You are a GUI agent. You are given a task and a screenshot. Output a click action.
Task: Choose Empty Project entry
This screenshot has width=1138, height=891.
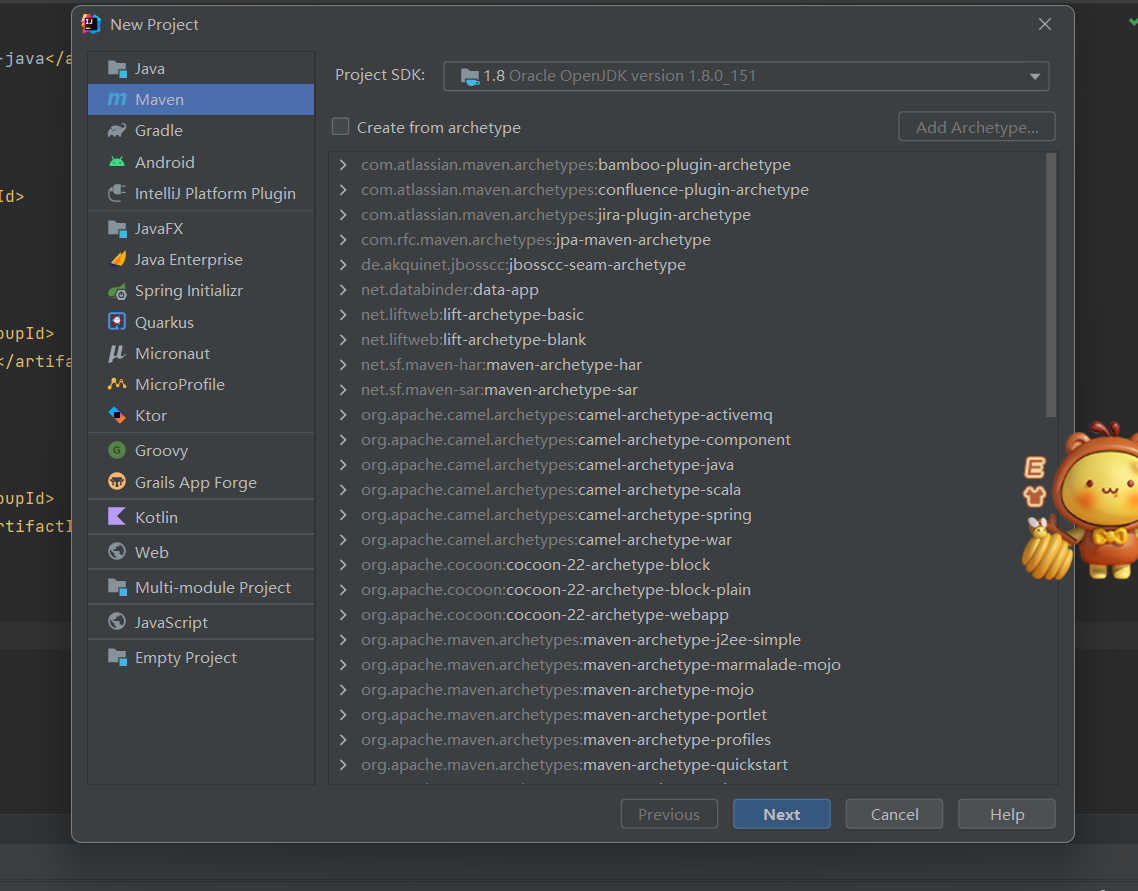(x=201, y=657)
